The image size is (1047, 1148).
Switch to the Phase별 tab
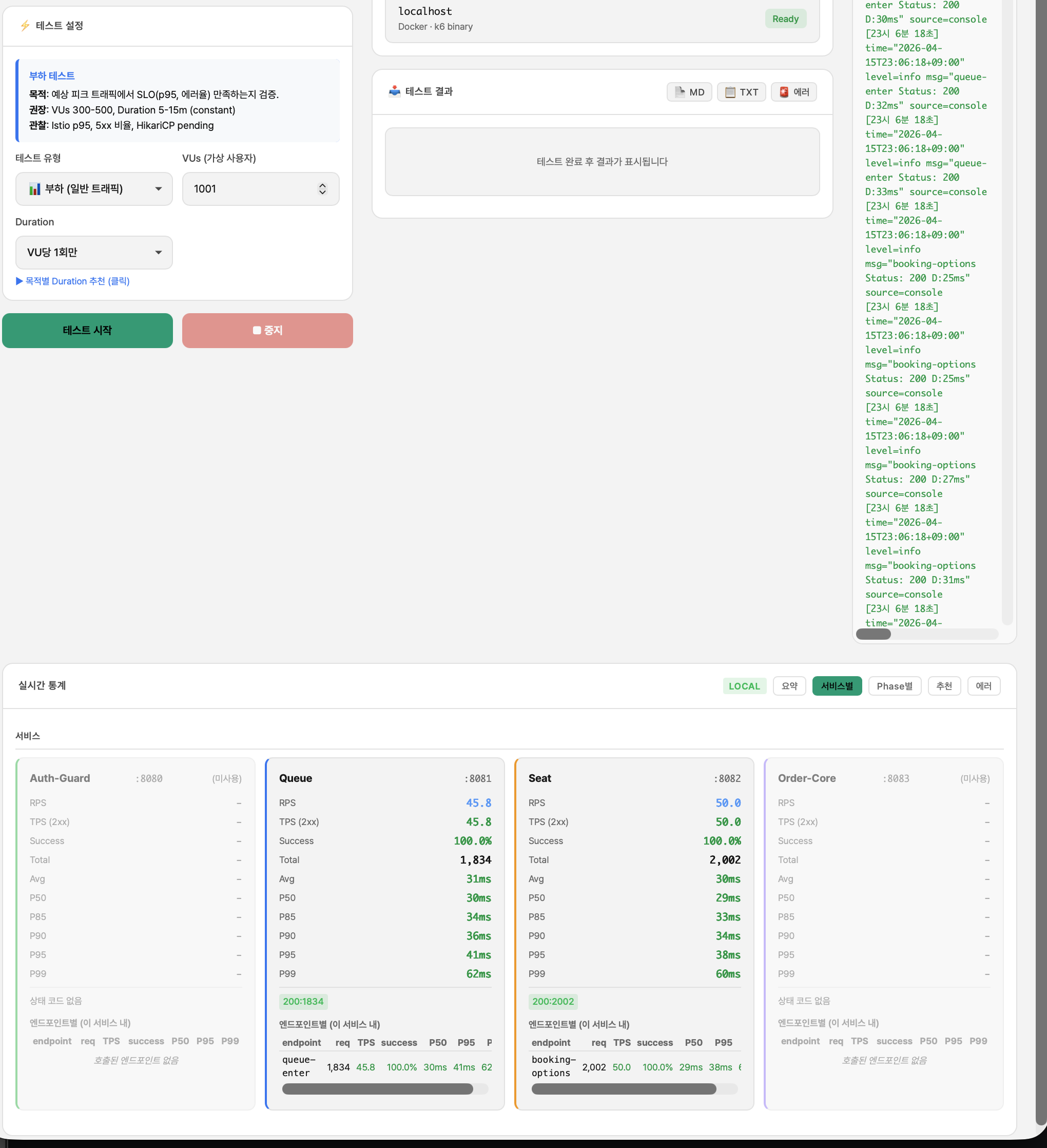(894, 685)
